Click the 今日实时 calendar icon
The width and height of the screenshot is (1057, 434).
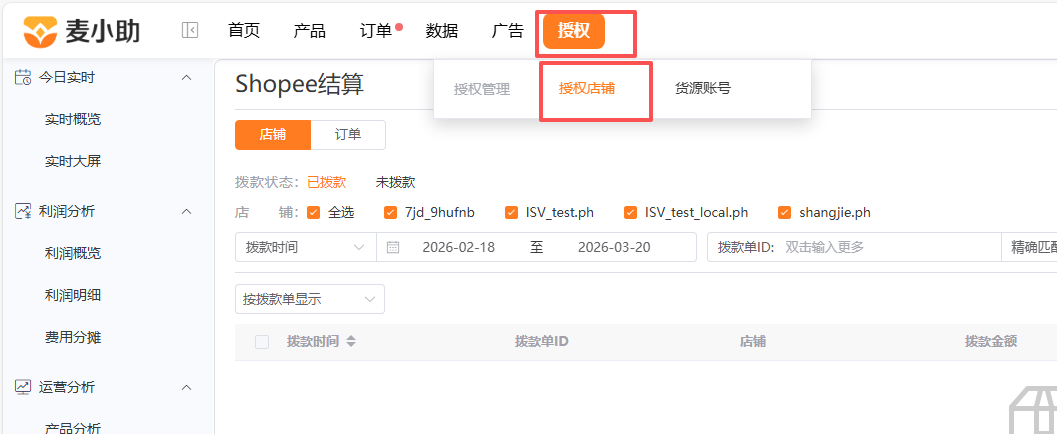point(23,78)
